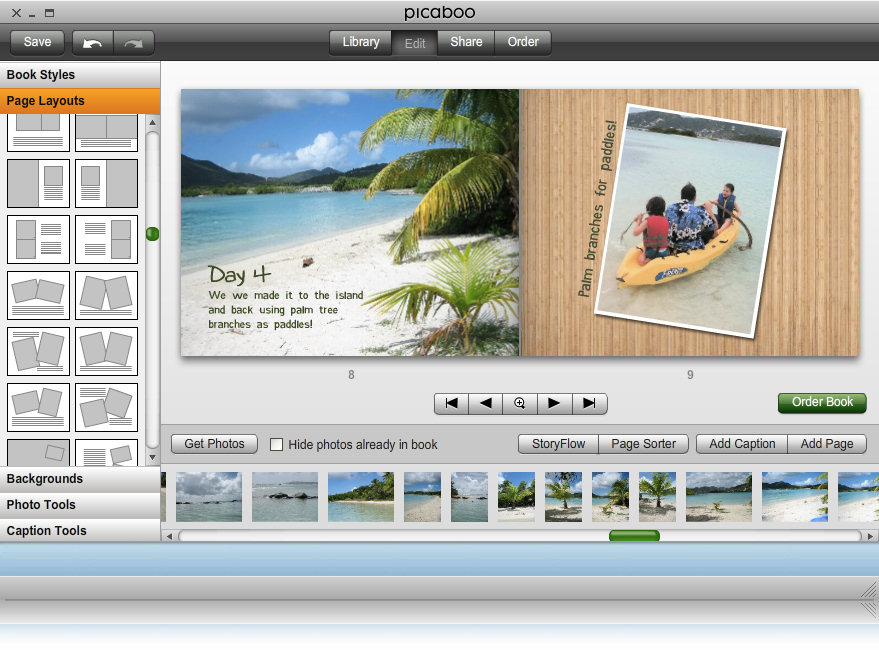Pick layout with two stacked photos left, text right
The height and width of the screenshot is (650, 879).
pos(38,239)
